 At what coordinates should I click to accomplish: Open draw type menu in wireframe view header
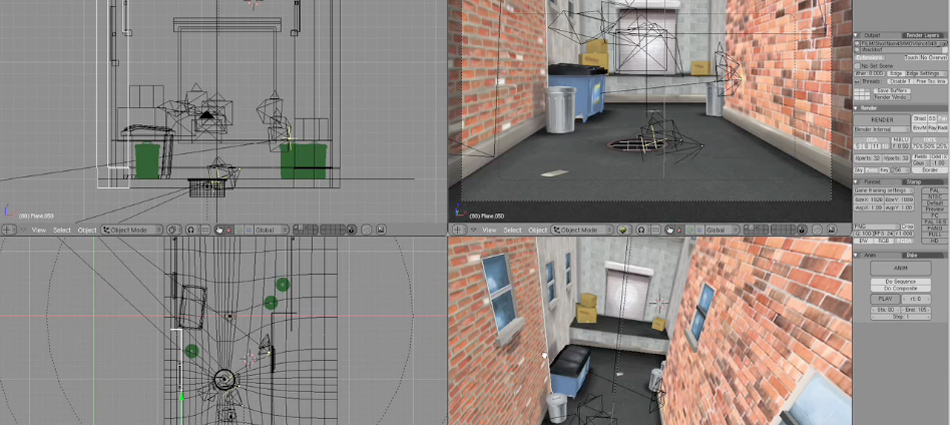coord(173,230)
